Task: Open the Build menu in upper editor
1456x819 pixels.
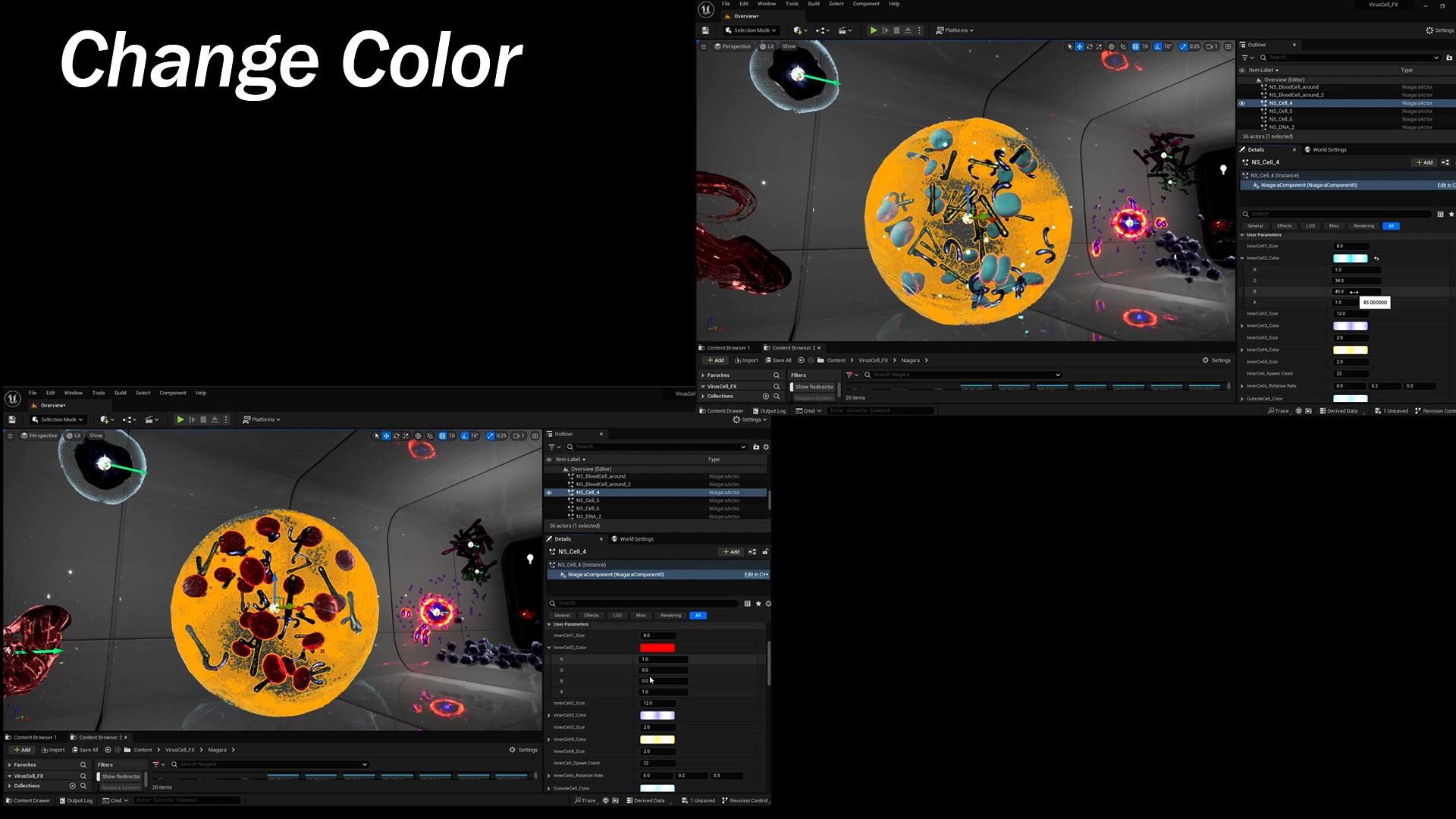Action: coord(813,4)
